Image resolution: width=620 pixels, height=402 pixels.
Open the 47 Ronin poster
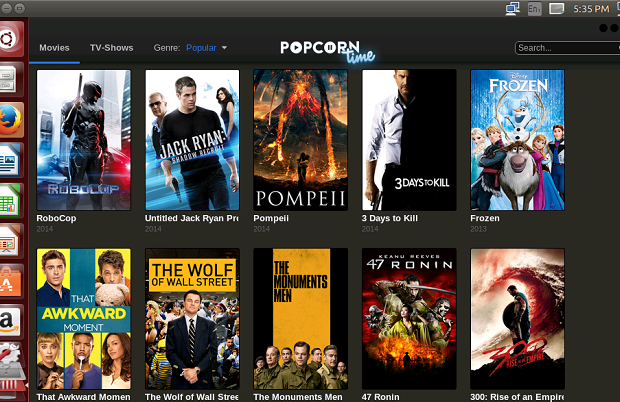click(409, 319)
